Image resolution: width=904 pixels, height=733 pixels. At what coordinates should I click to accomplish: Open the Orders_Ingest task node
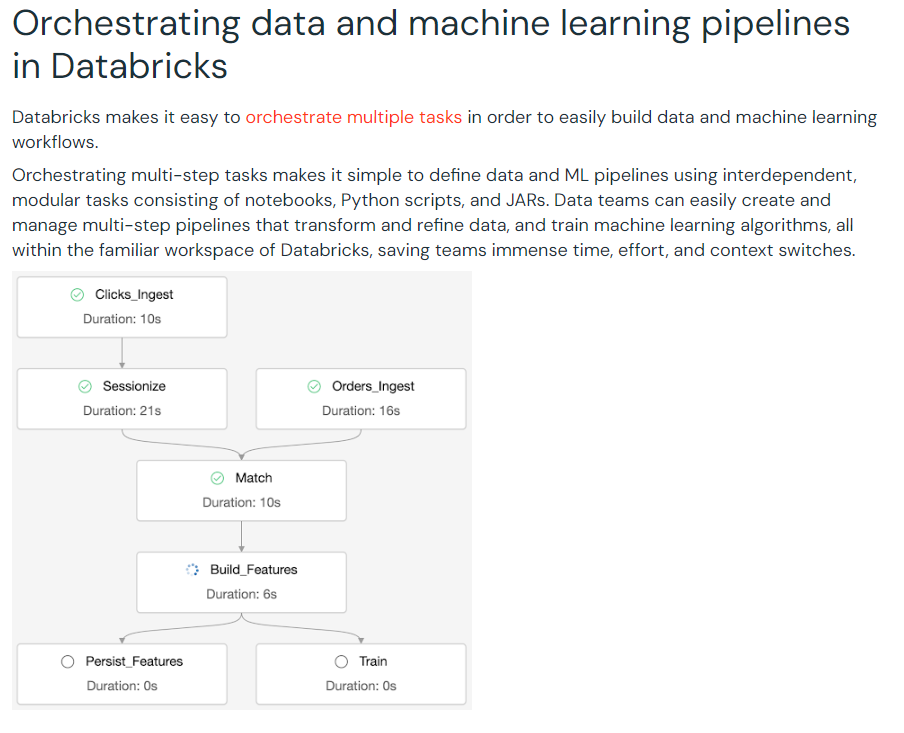(361, 399)
